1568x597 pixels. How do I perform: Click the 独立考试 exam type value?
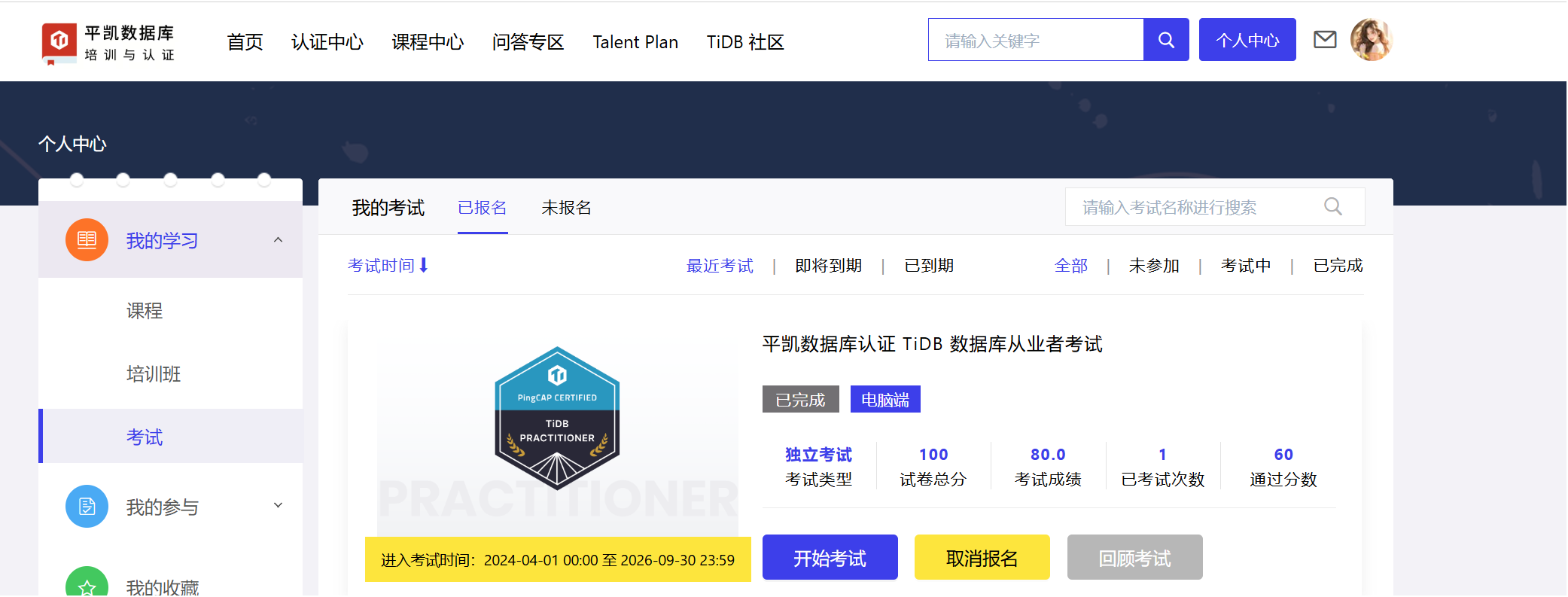[819, 455]
